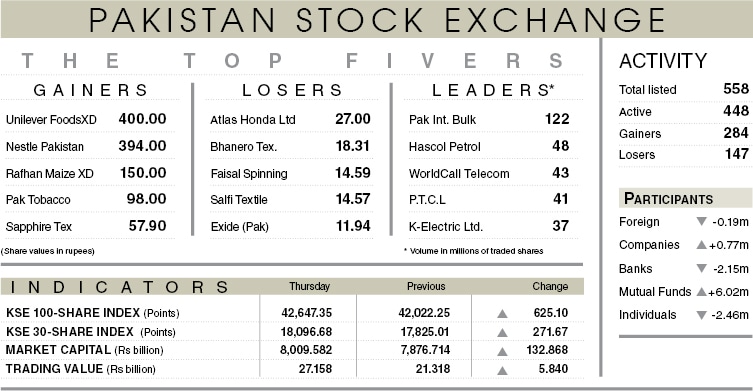Click the Participants section header
The image size is (753, 391).
click(668, 198)
